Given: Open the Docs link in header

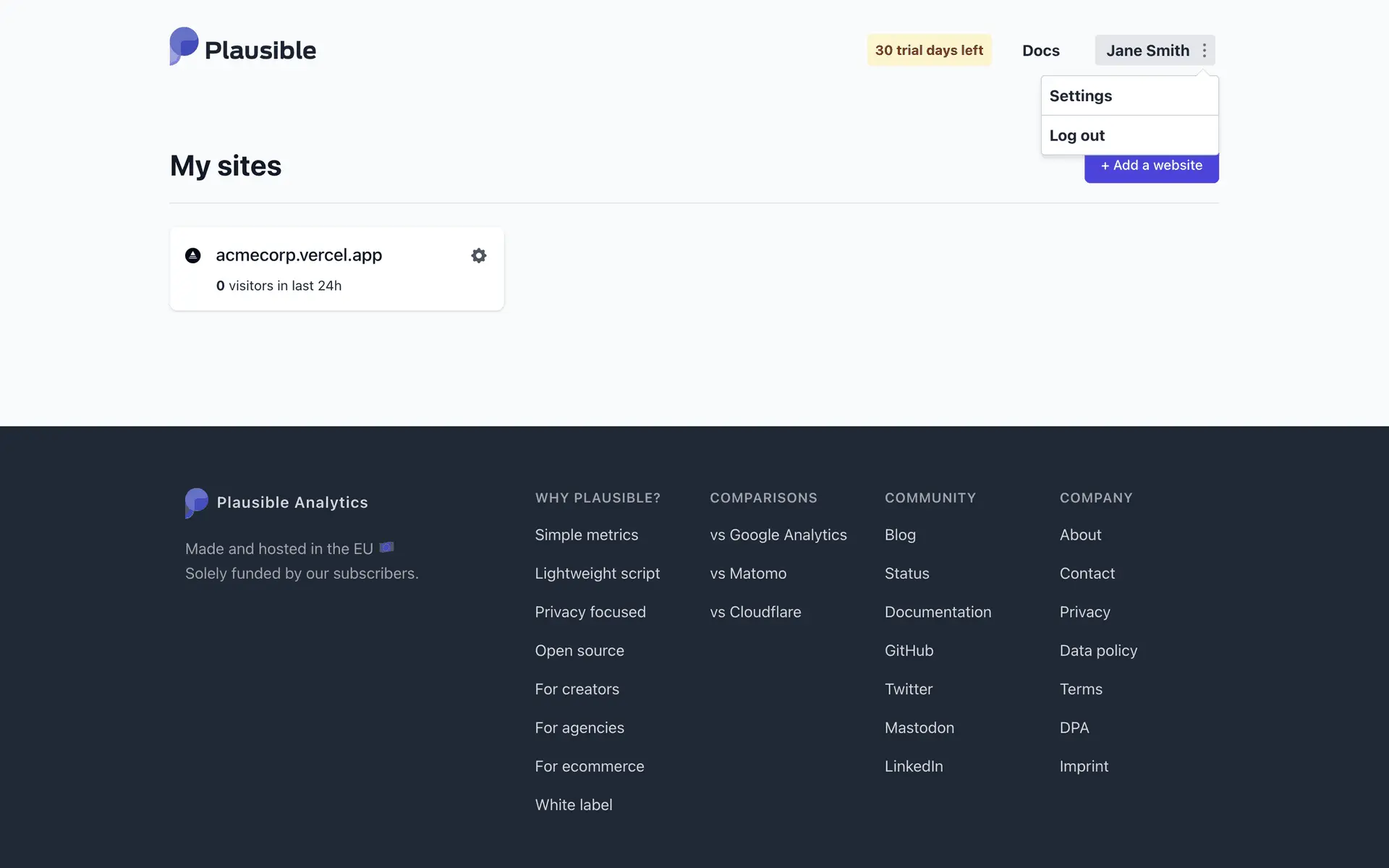Looking at the screenshot, I should tap(1040, 51).
